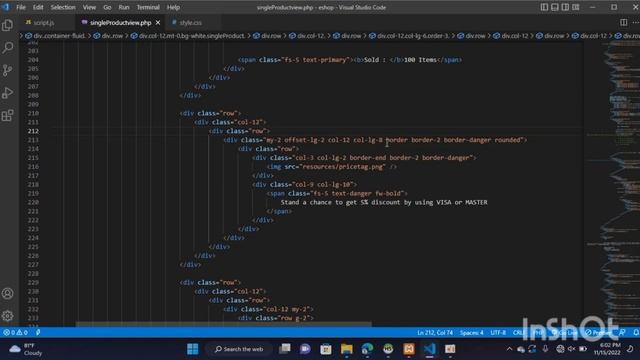Show hidden system tray icons
640x360 pixels.
(509, 349)
